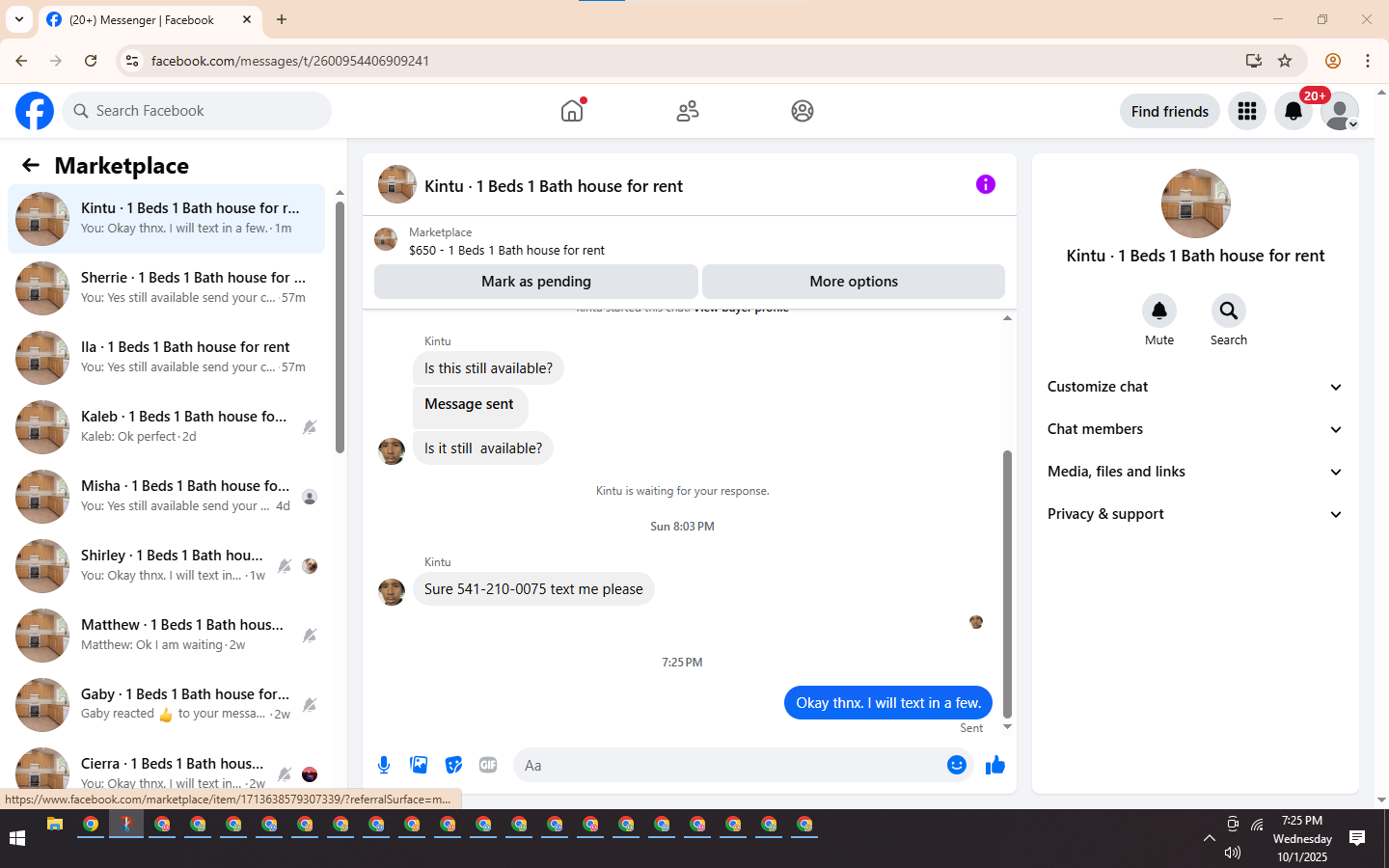Open the Facebook menu grid icon
The width and height of the screenshot is (1389, 868).
[1247, 111]
